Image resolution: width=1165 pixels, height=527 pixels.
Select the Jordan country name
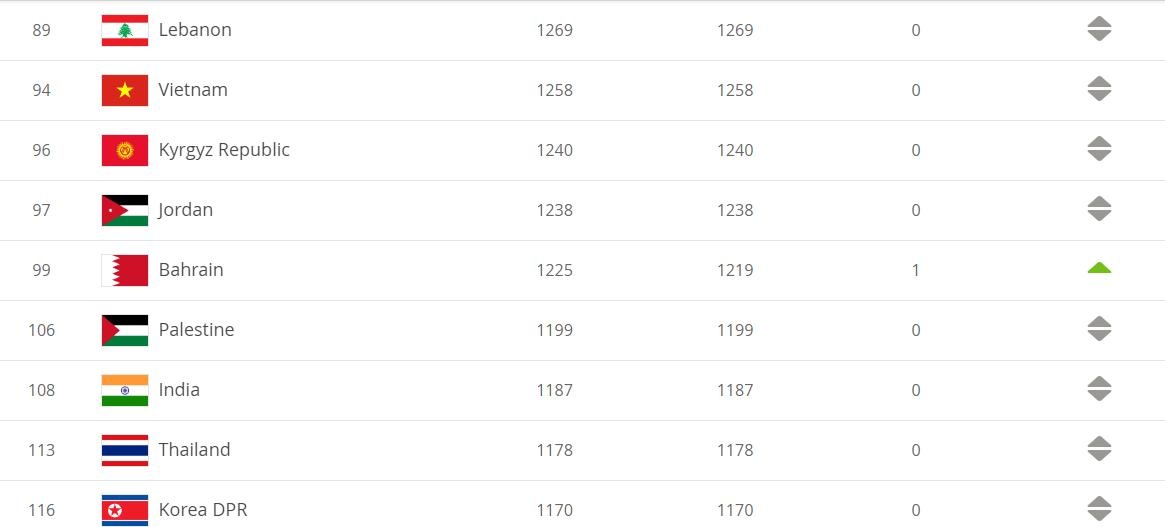click(185, 210)
